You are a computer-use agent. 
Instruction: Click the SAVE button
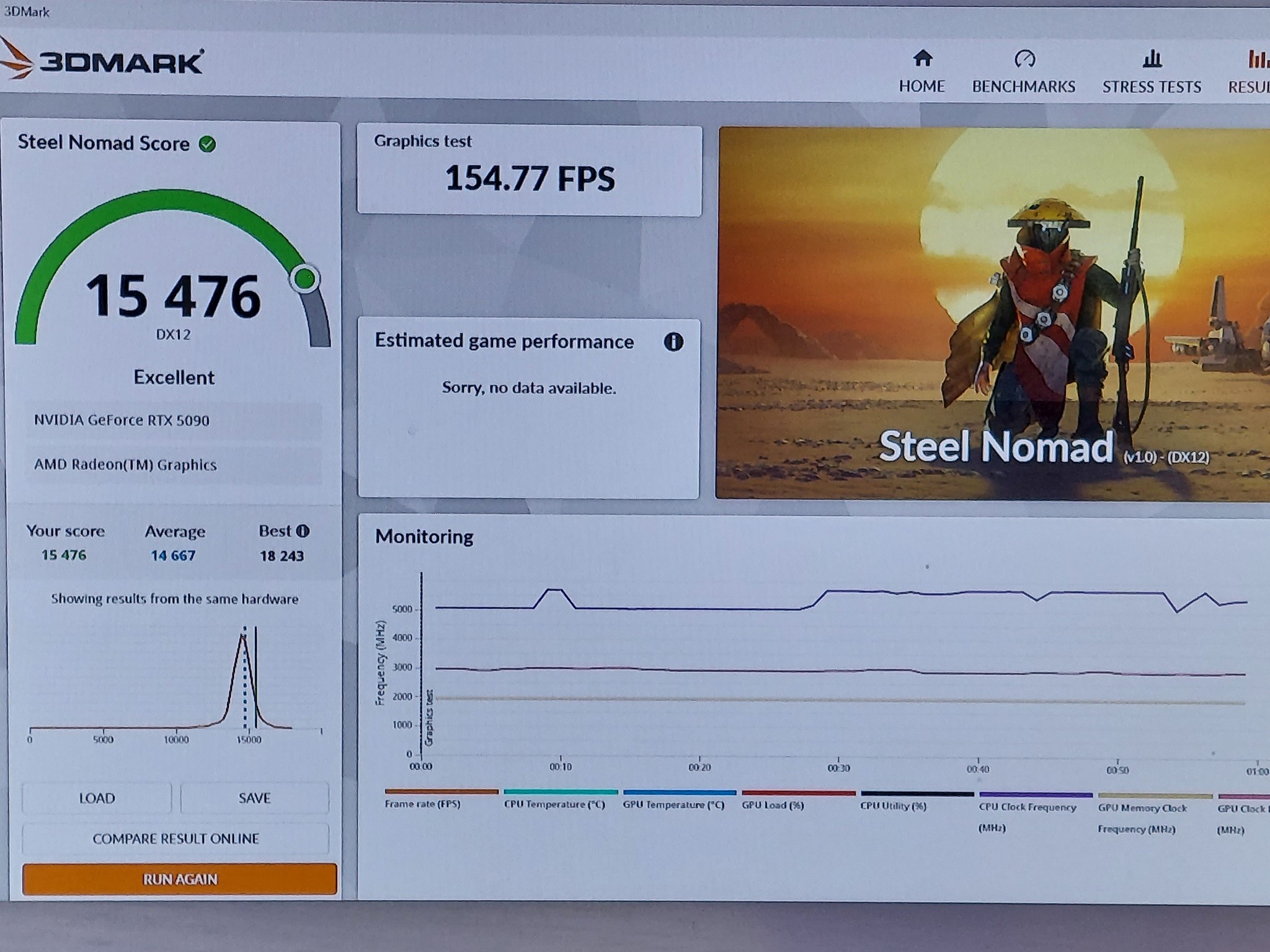point(254,798)
